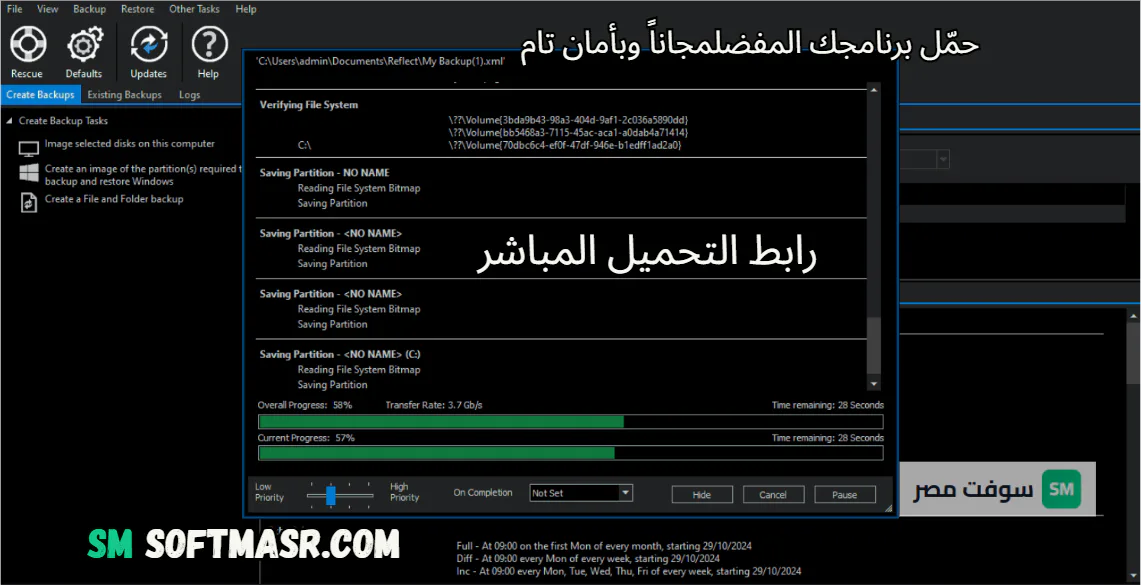The height and width of the screenshot is (585, 1141).
Task: Click the background window's scrollbar up arrow
Action: coord(1134,314)
